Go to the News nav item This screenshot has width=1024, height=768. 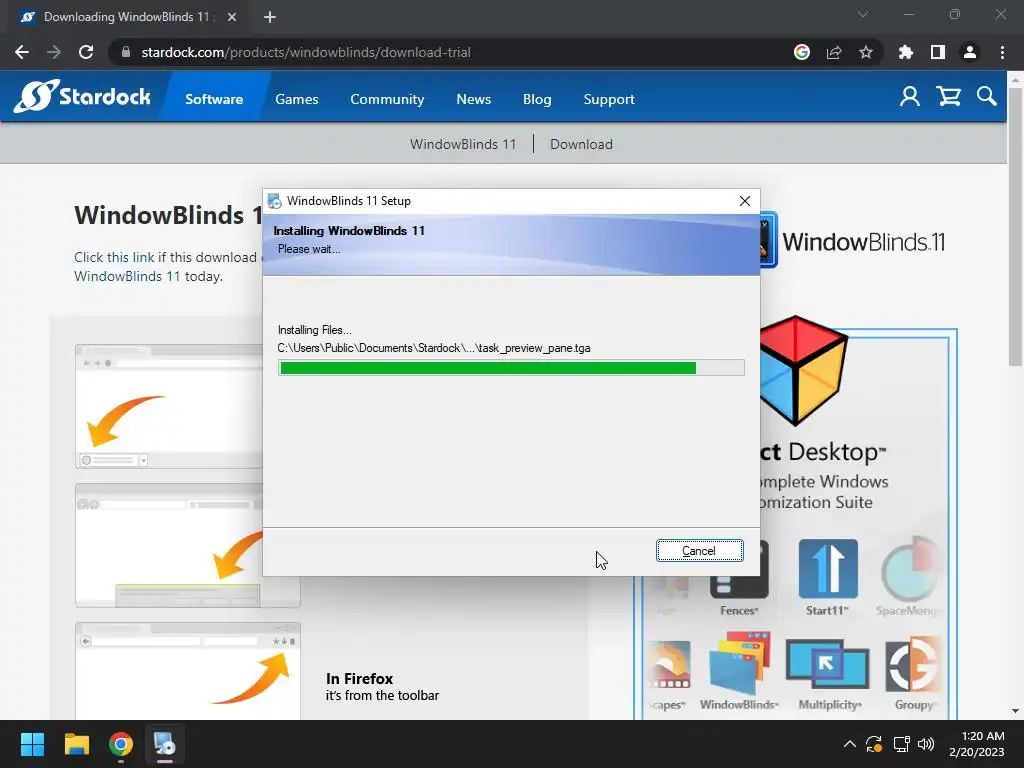coord(473,99)
